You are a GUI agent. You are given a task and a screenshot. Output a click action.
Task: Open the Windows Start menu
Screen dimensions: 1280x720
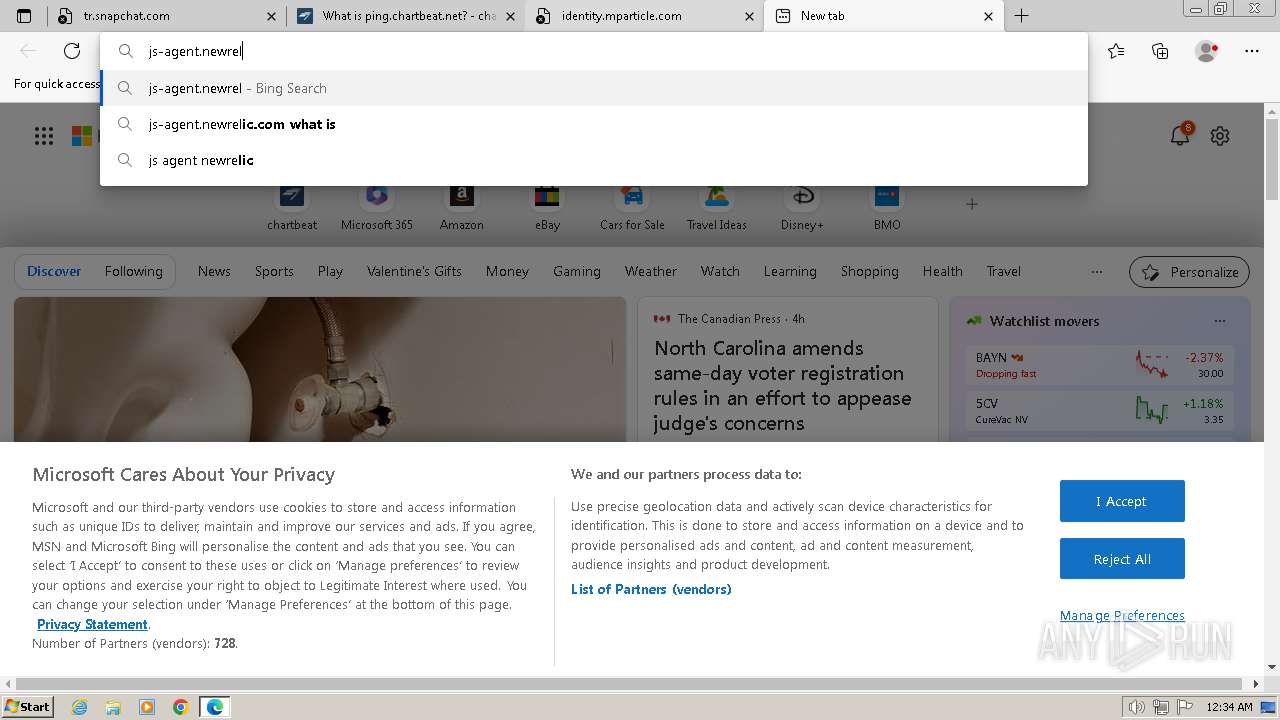(28, 707)
